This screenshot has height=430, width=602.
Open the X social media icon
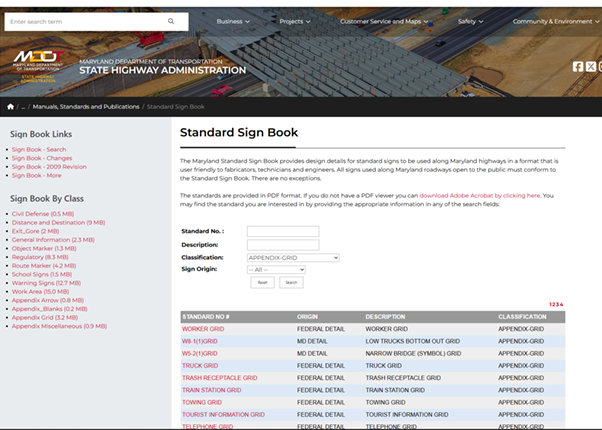[x=591, y=67]
